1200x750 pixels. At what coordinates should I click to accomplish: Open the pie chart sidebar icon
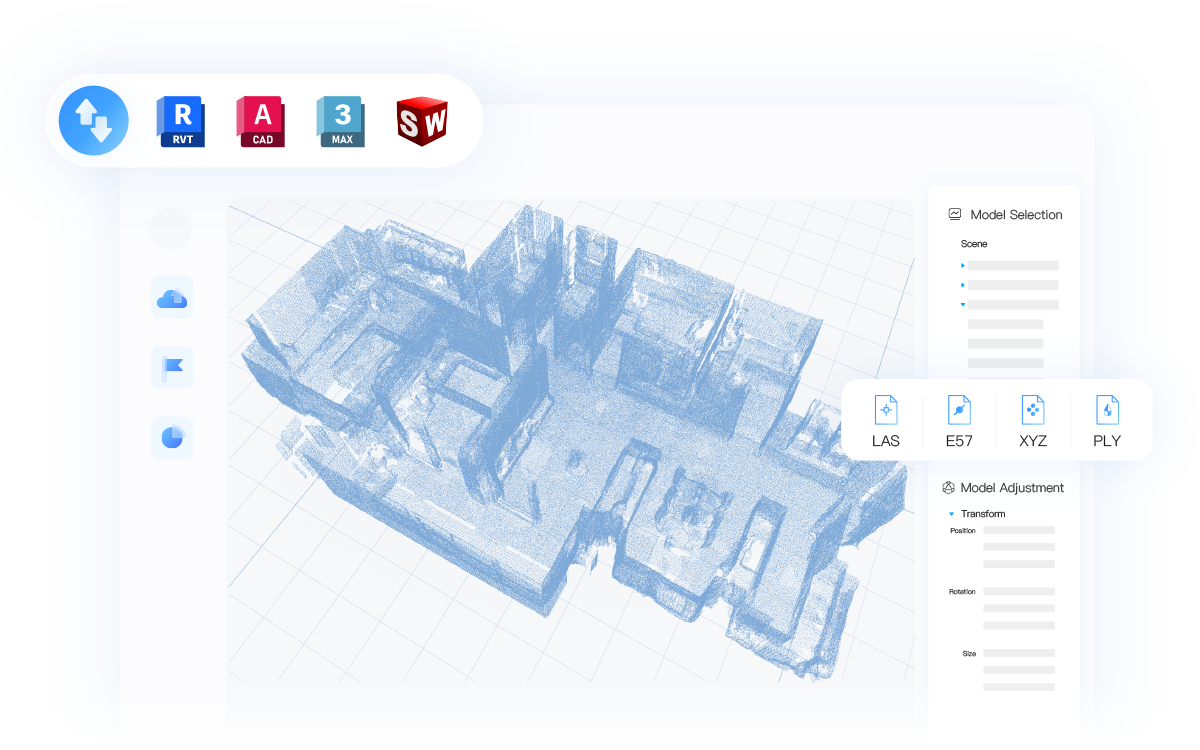(172, 438)
